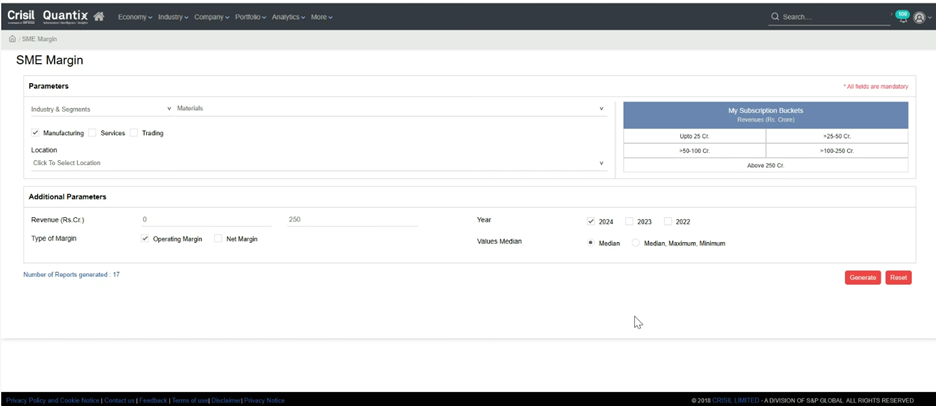The width and height of the screenshot is (936, 406).
Task: Enable the Services checkbox
Action: pyautogui.click(x=92, y=133)
